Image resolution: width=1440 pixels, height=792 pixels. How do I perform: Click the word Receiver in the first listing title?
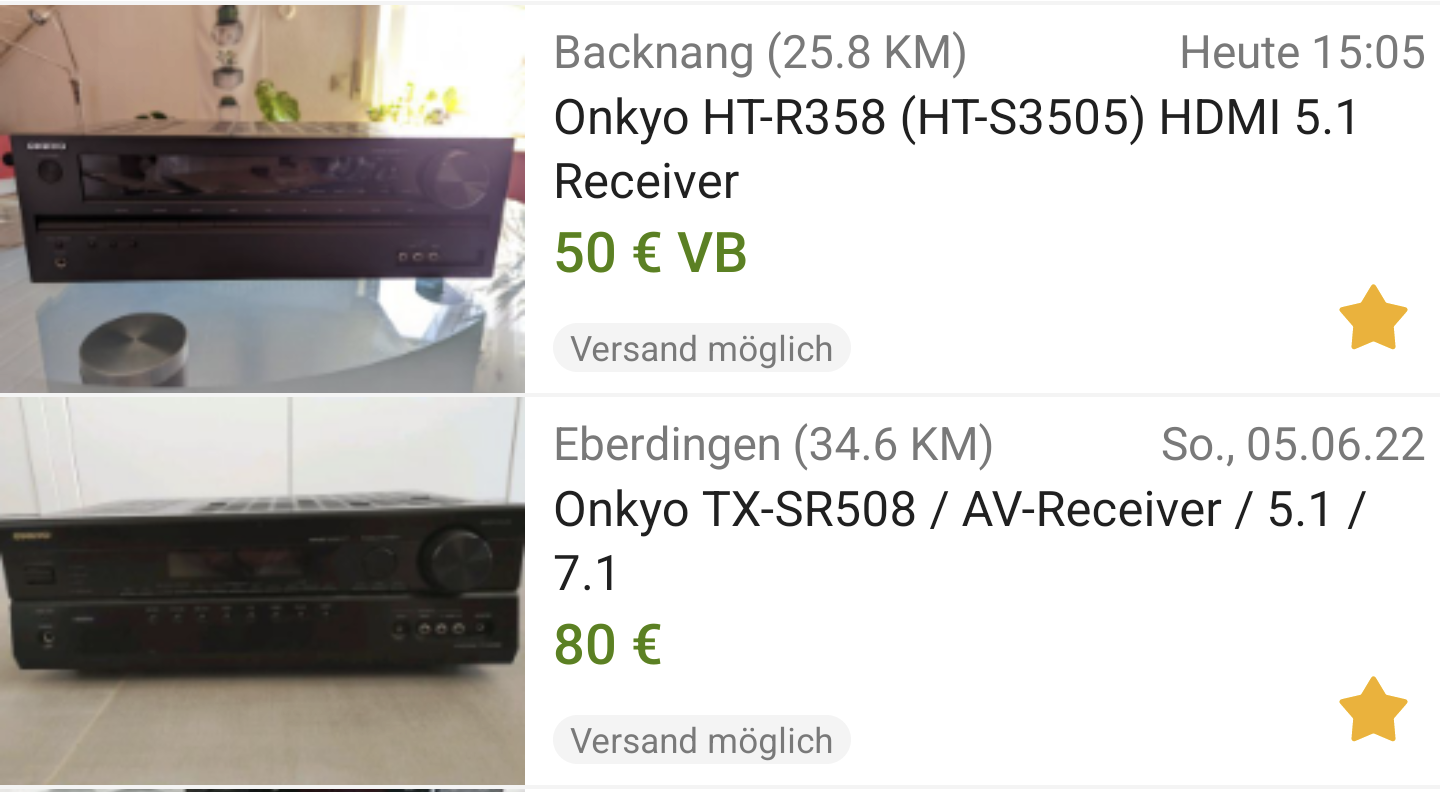tap(646, 182)
